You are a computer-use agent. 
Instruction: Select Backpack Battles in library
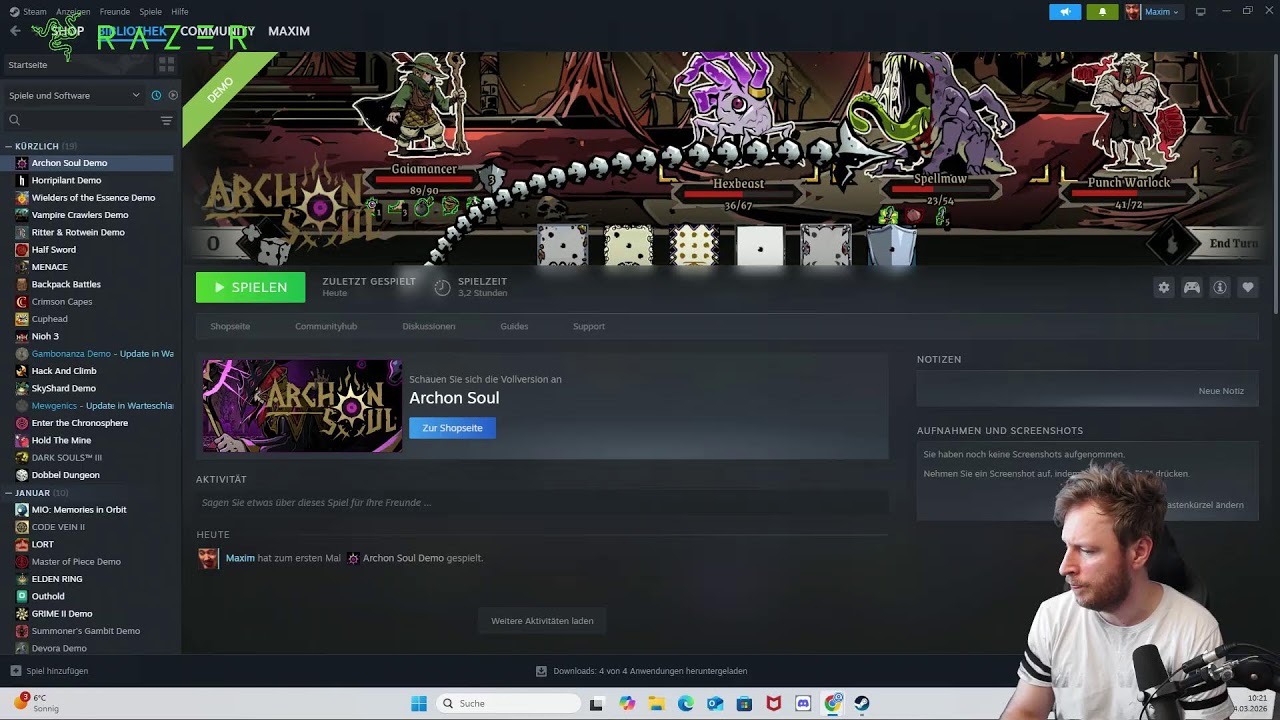click(x=66, y=284)
